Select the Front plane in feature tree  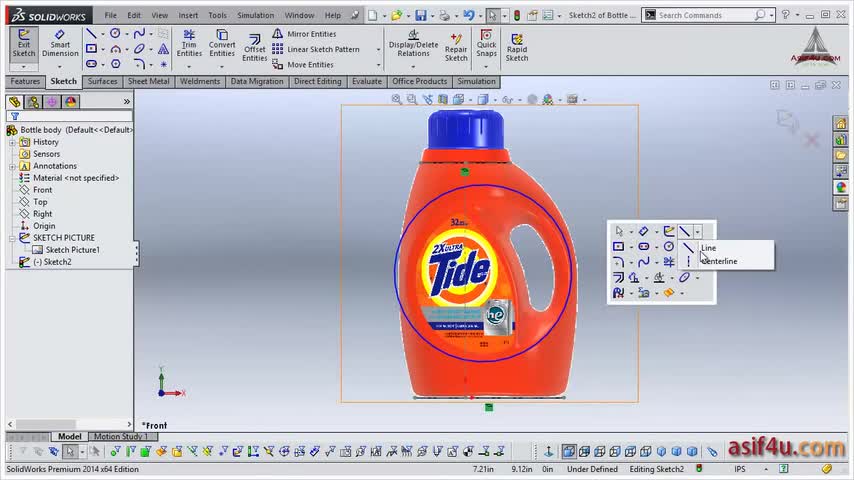click(x=42, y=190)
